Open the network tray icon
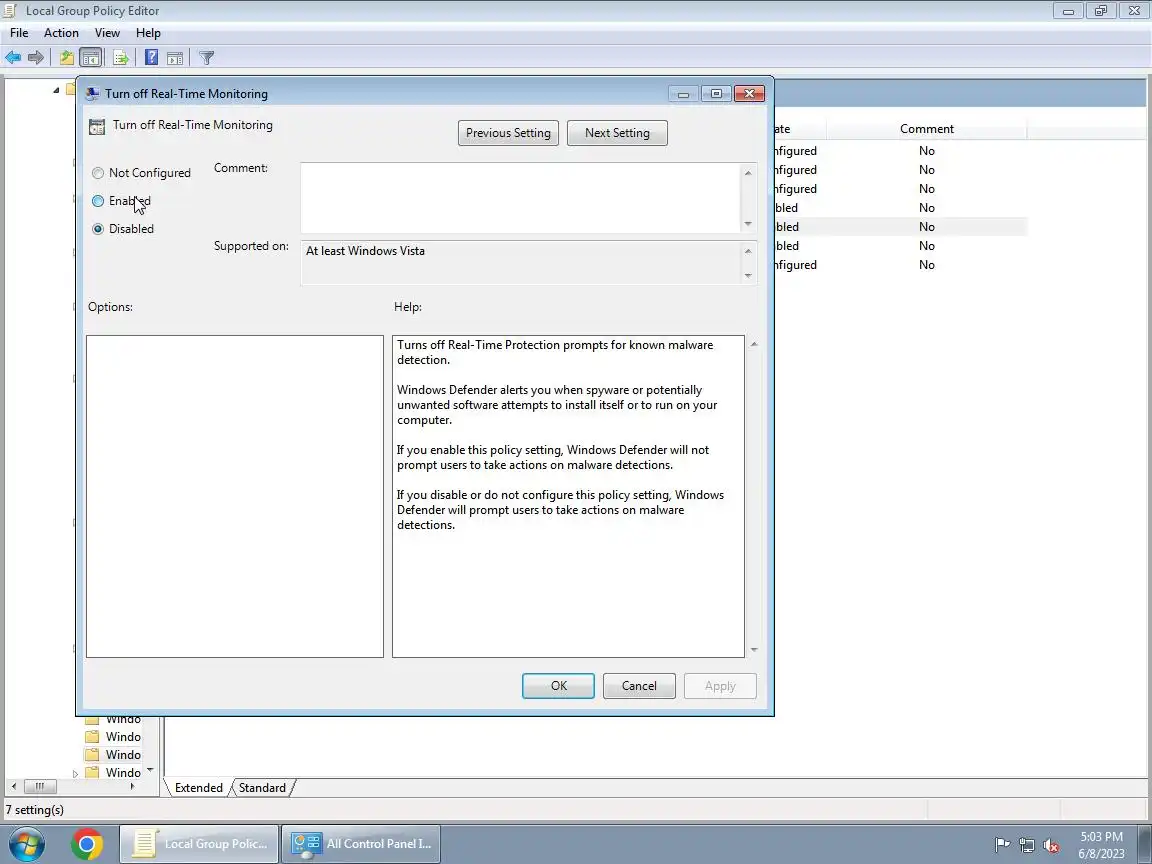The height and width of the screenshot is (864, 1152). [1027, 845]
